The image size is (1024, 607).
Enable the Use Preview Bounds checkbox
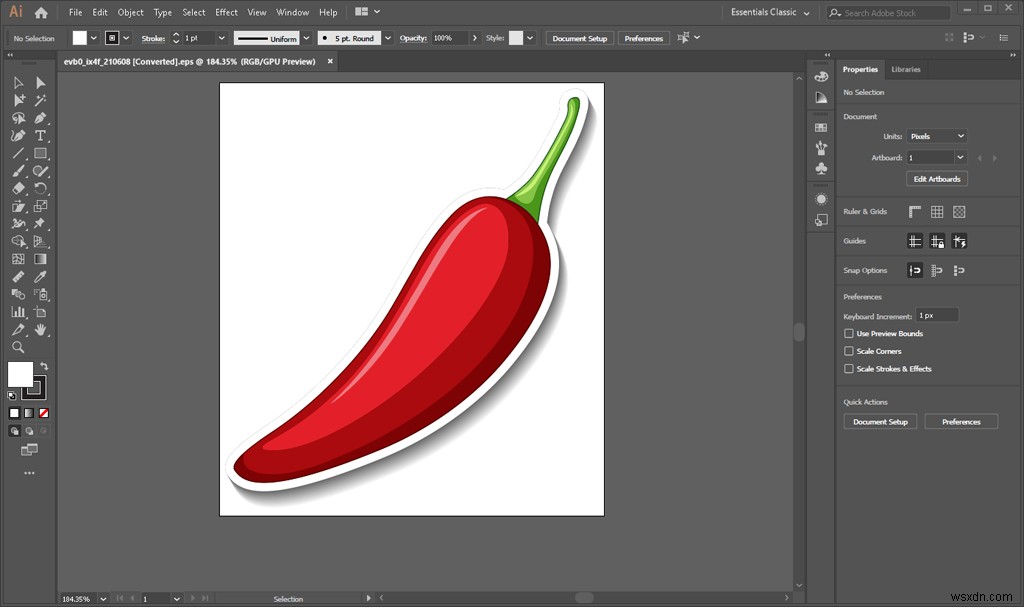point(849,333)
